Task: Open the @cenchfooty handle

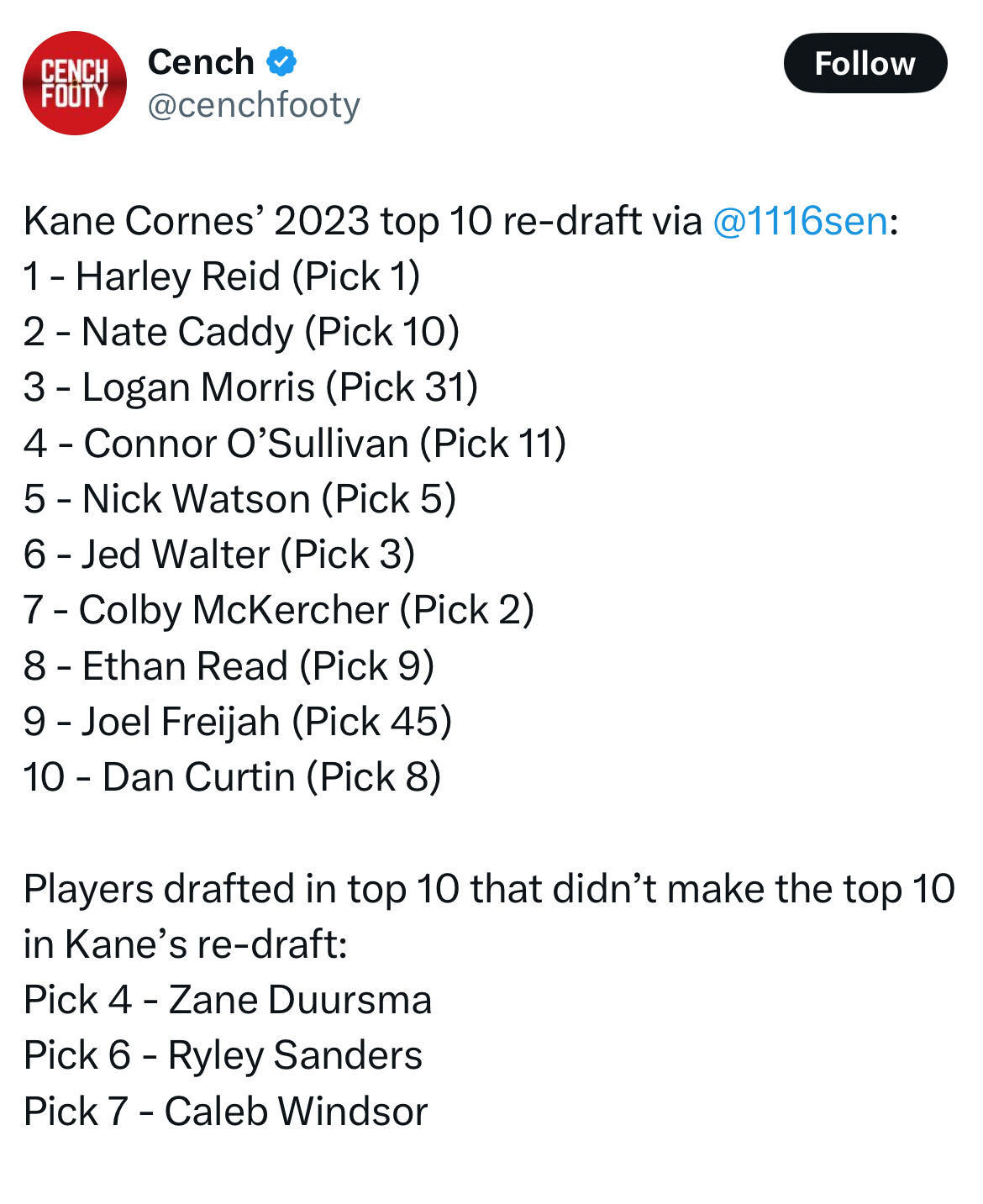Action: (x=254, y=105)
